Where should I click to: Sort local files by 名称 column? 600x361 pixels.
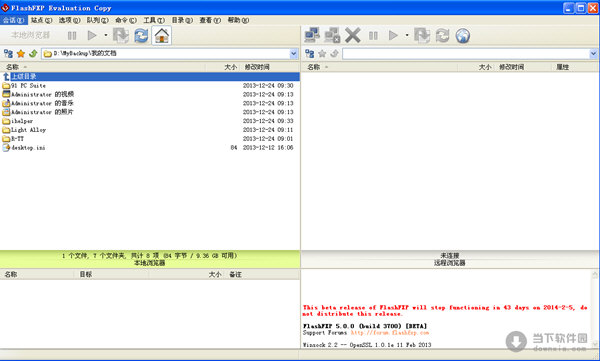pyautogui.click(x=103, y=67)
